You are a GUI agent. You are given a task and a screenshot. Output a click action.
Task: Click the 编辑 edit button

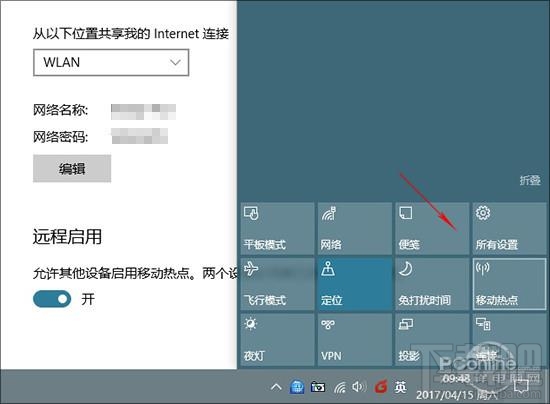point(72,169)
